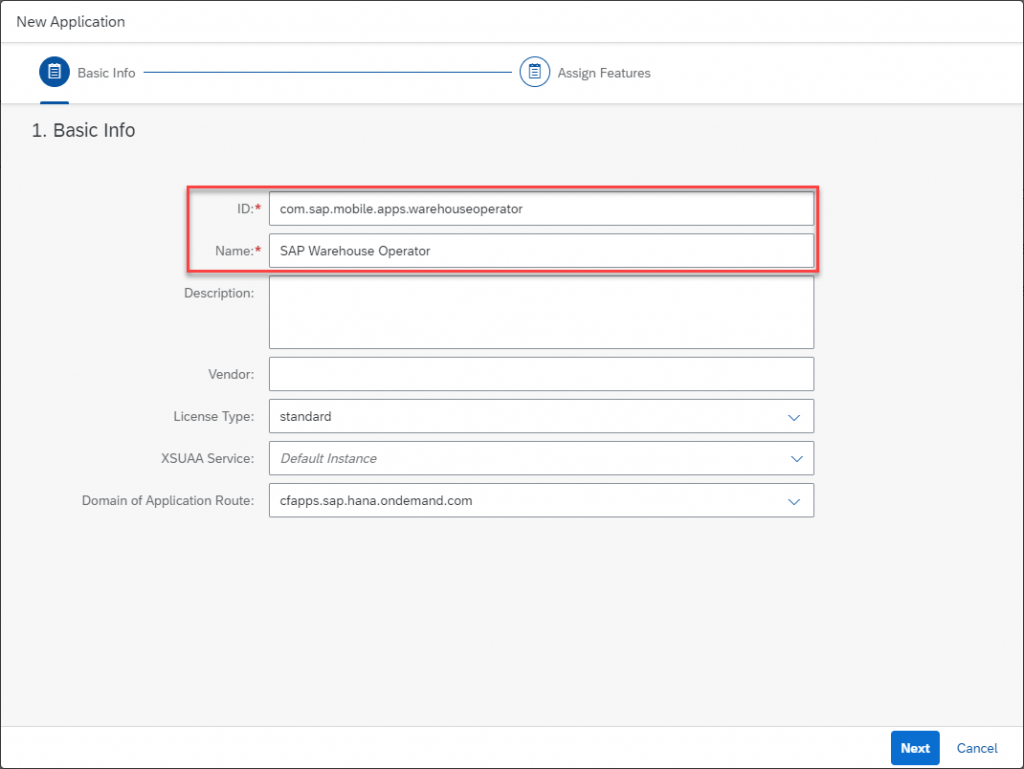The width and height of the screenshot is (1024, 769).
Task: Click the Next button
Action: click(915, 748)
